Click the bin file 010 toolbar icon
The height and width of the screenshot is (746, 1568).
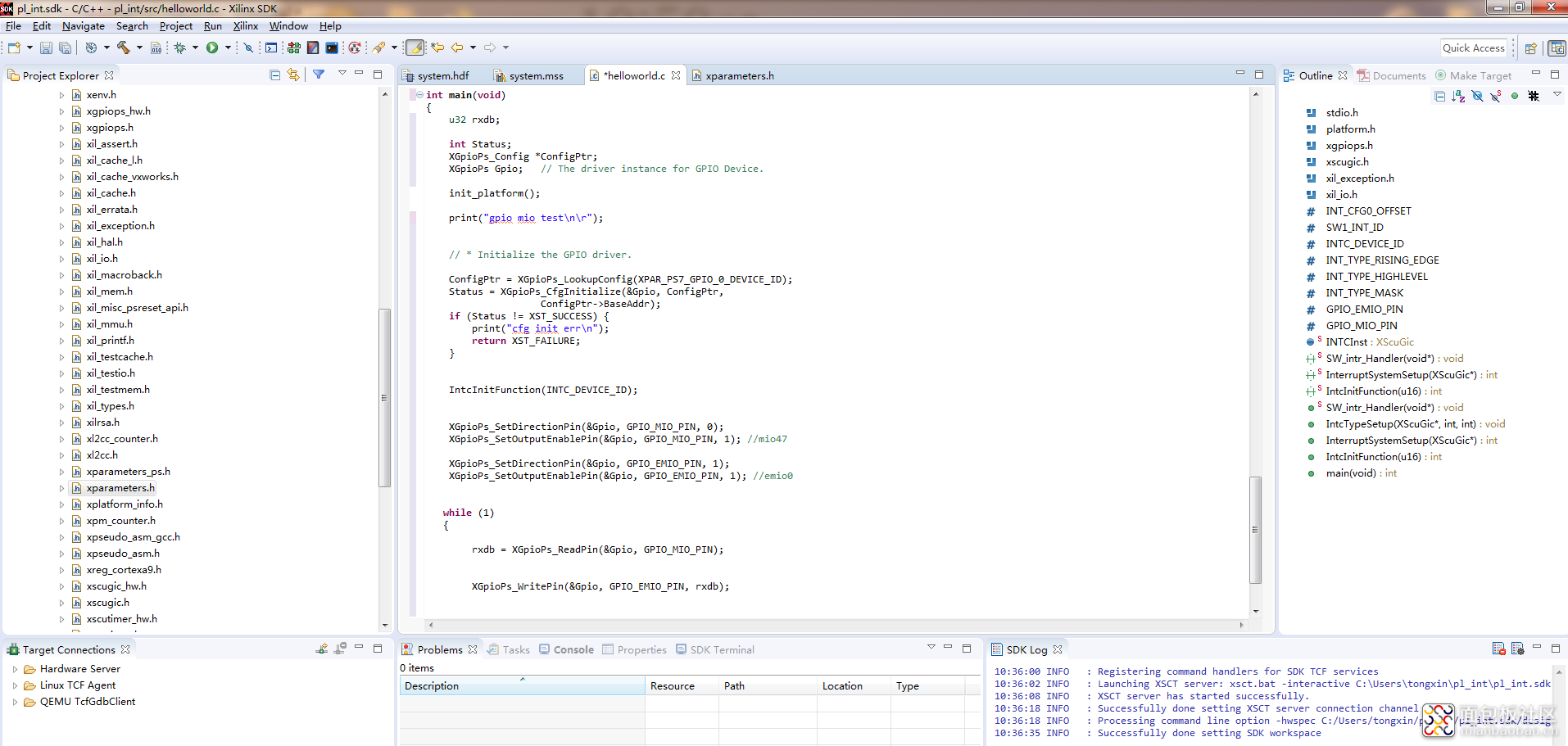point(156,48)
